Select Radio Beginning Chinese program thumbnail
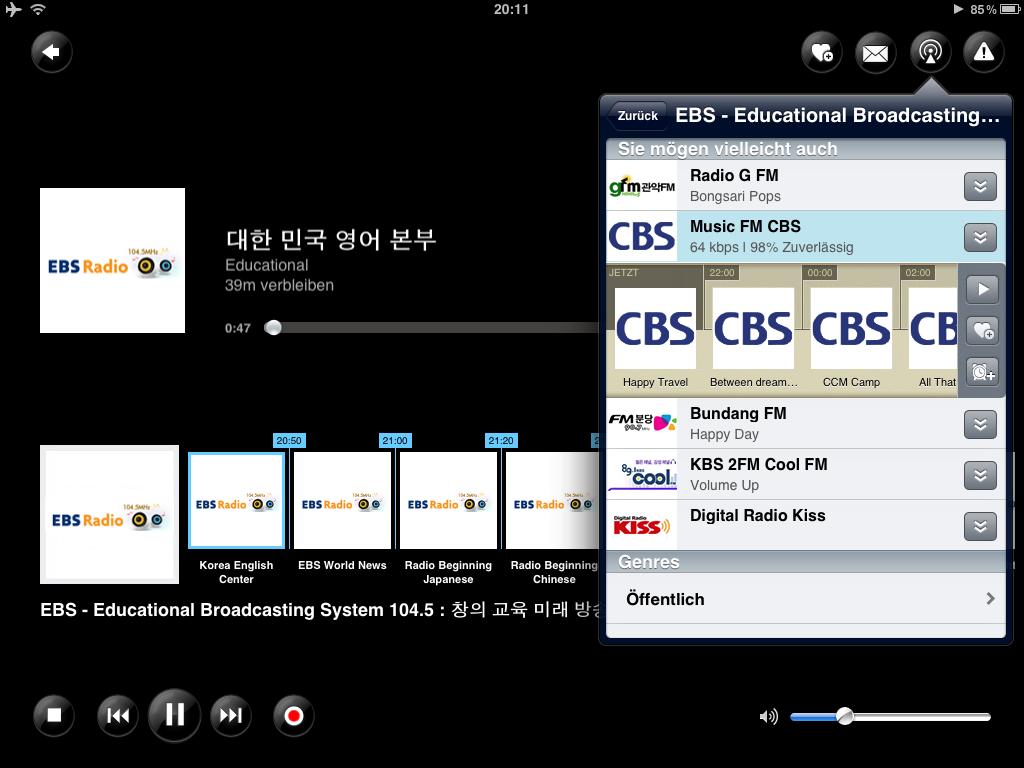The height and width of the screenshot is (768, 1024). (x=552, y=501)
